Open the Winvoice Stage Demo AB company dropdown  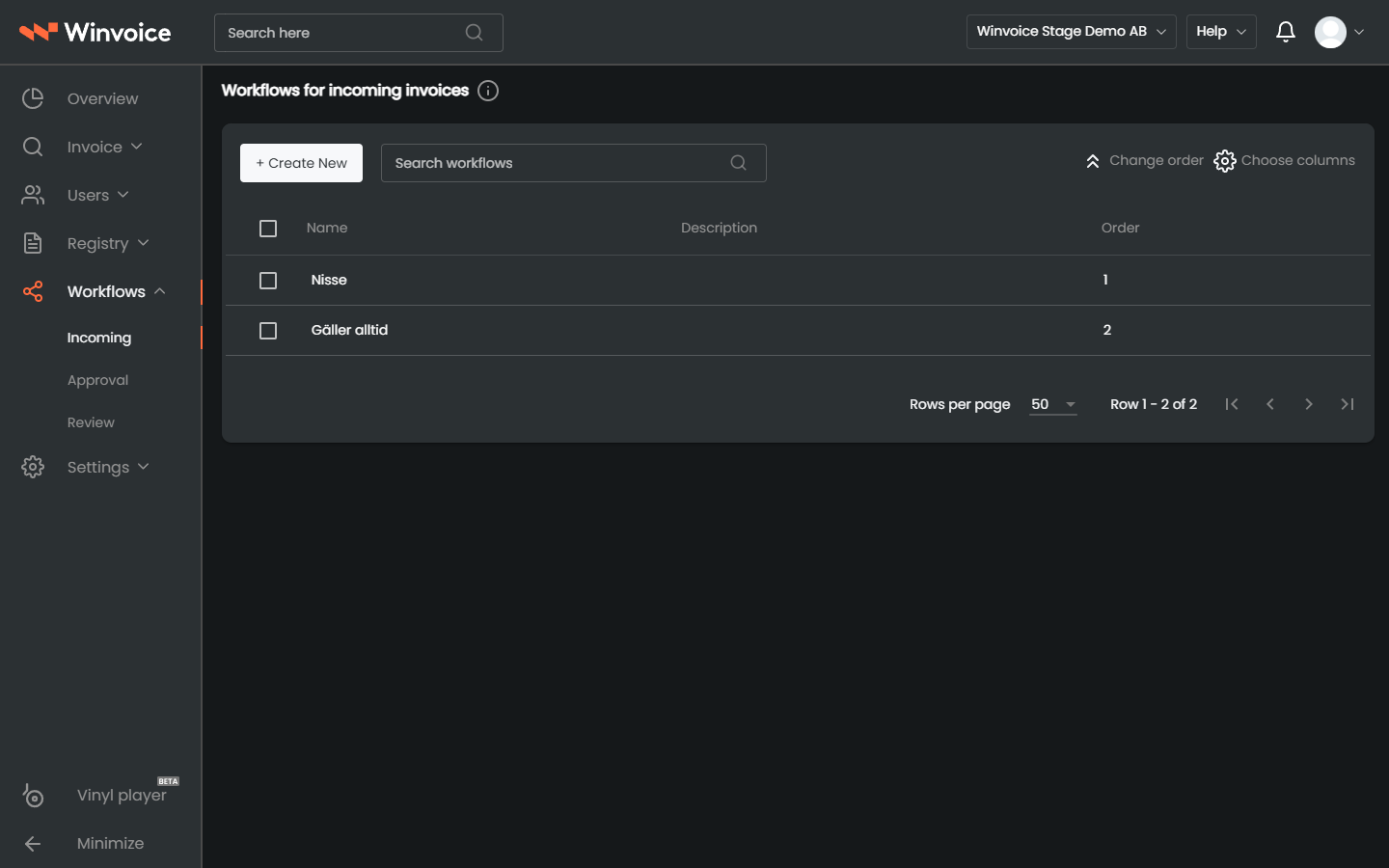(x=1071, y=32)
